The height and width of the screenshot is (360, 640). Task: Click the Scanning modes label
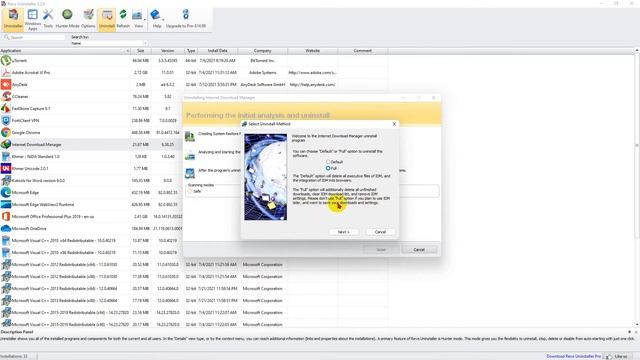[201, 185]
